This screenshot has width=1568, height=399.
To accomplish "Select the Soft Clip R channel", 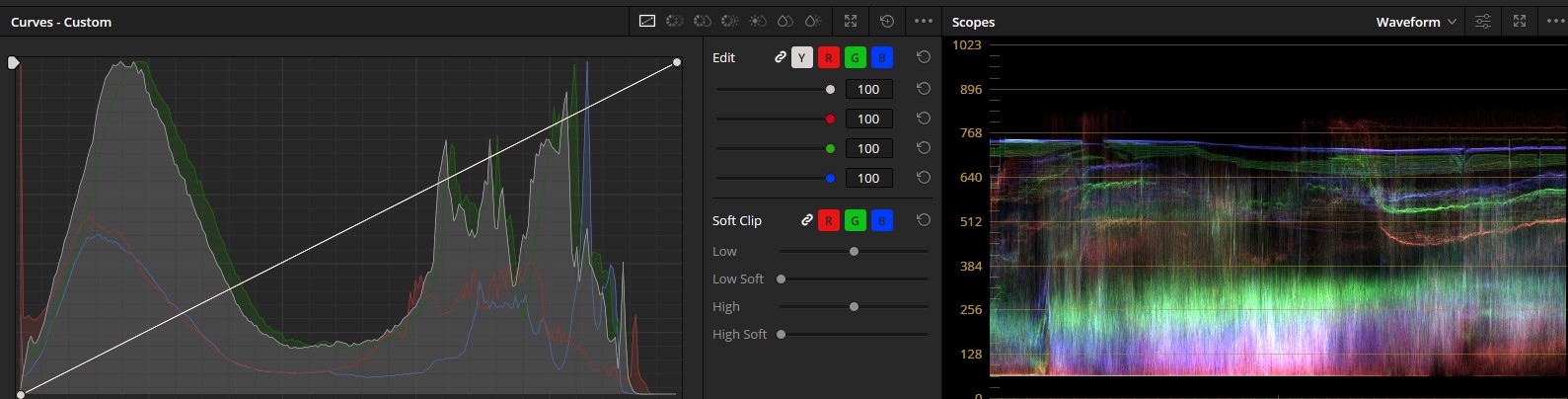I will tap(829, 221).
